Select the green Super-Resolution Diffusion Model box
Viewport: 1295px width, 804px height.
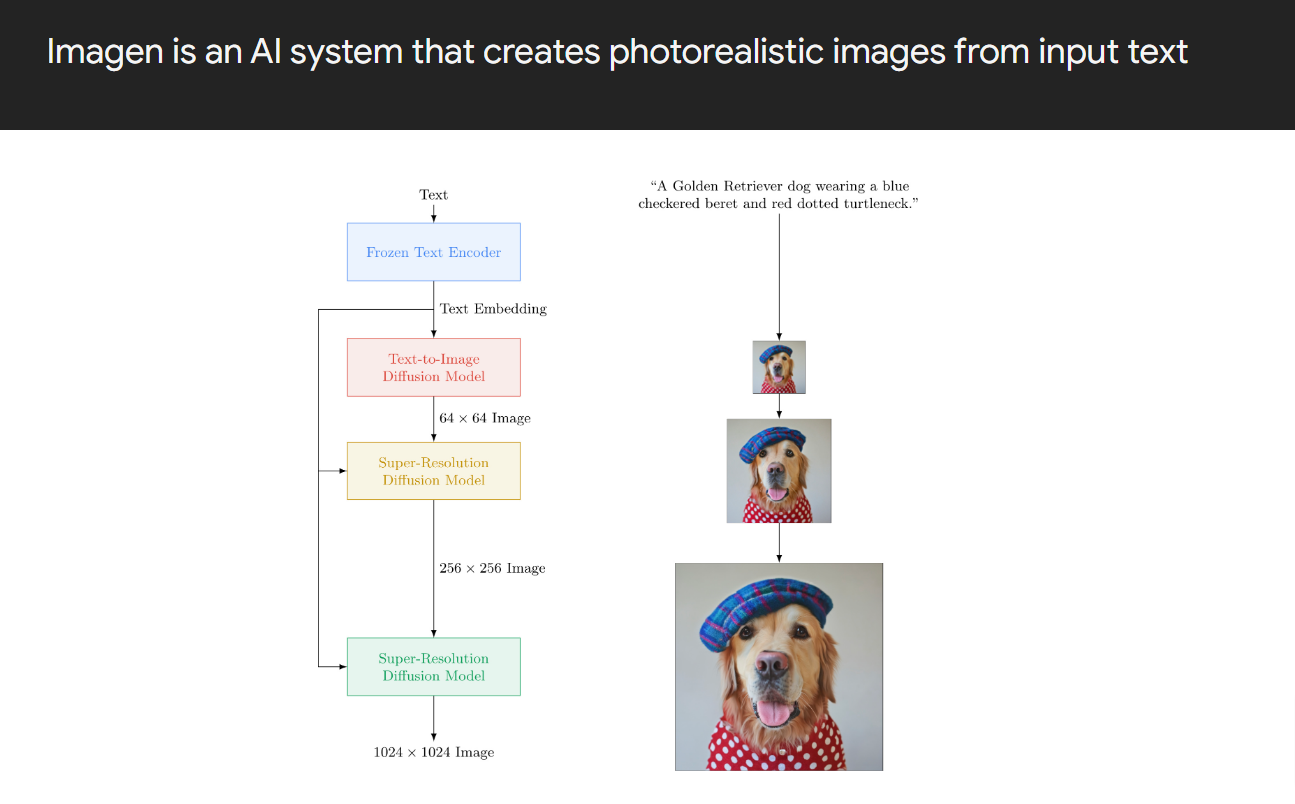coord(433,666)
